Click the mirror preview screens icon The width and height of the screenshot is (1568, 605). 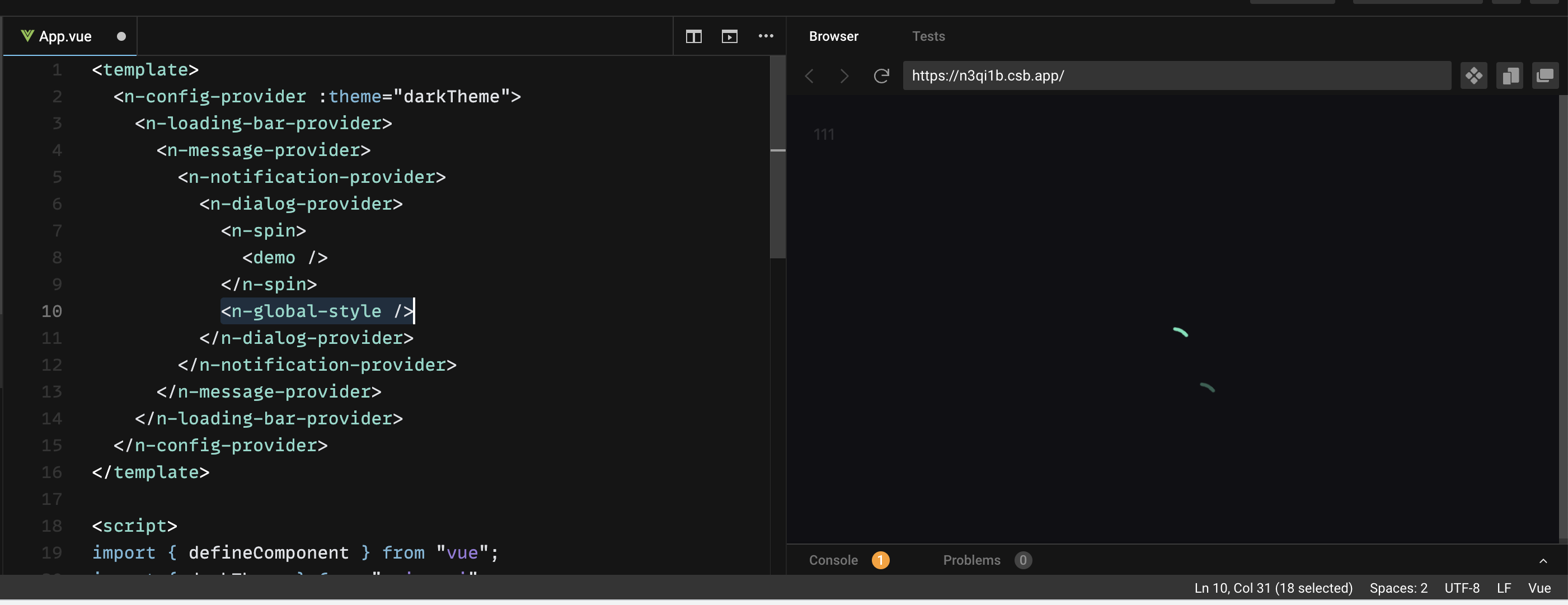(x=1546, y=75)
